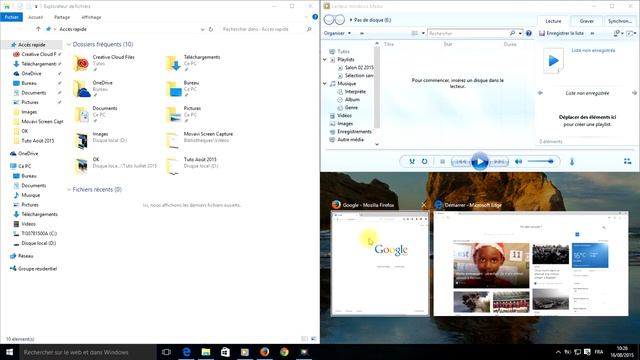Go up one folder level in Explorer
The height and width of the screenshot is (360, 640).
(38, 29)
